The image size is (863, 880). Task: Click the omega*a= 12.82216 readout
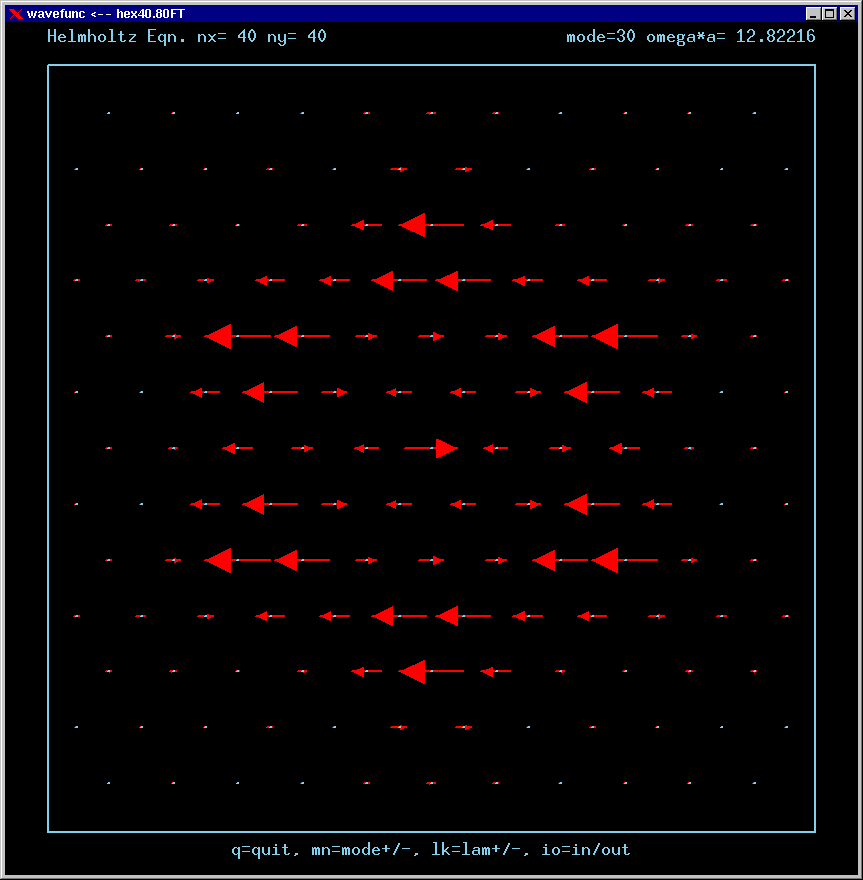click(730, 37)
